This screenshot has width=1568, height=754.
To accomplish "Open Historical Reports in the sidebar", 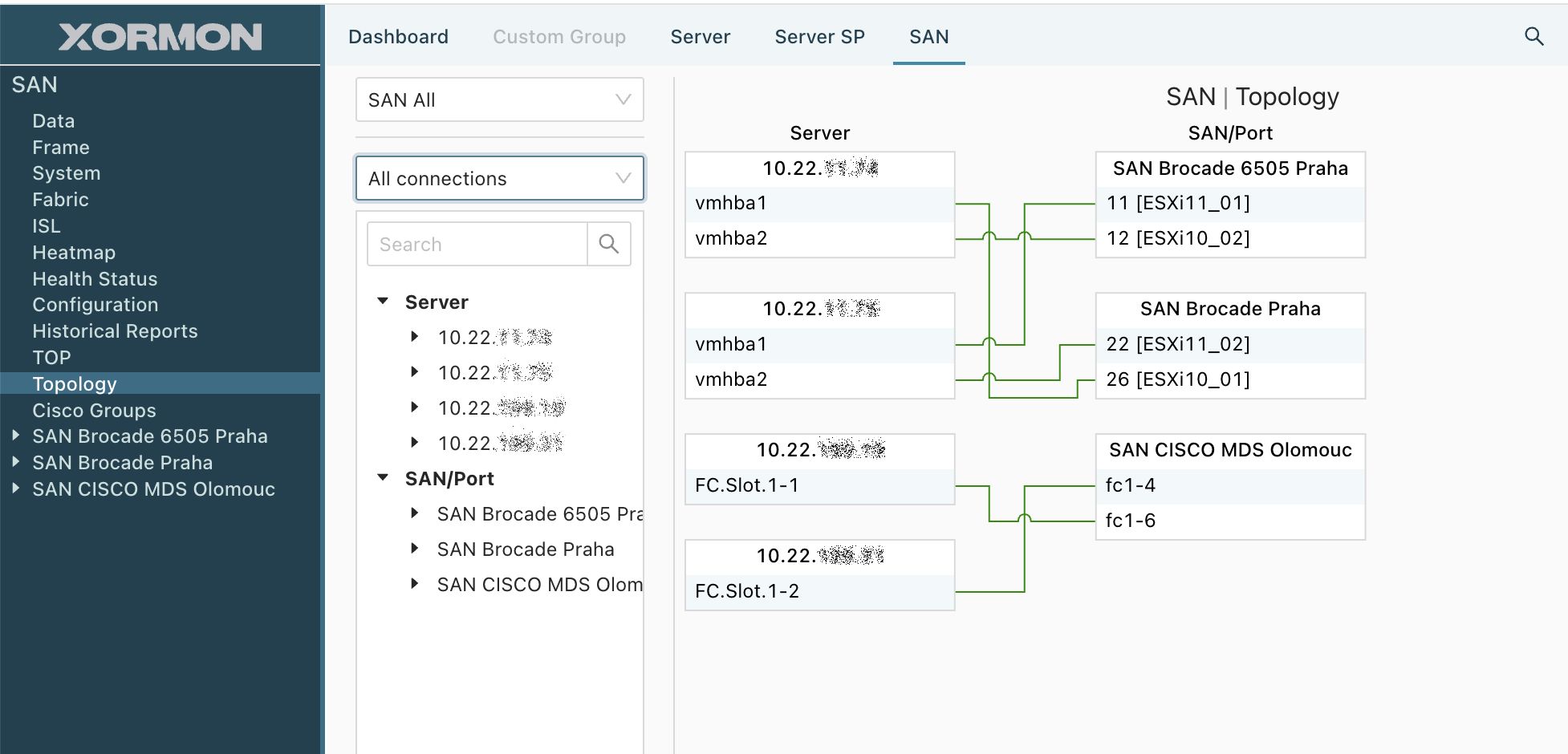I will [x=115, y=331].
